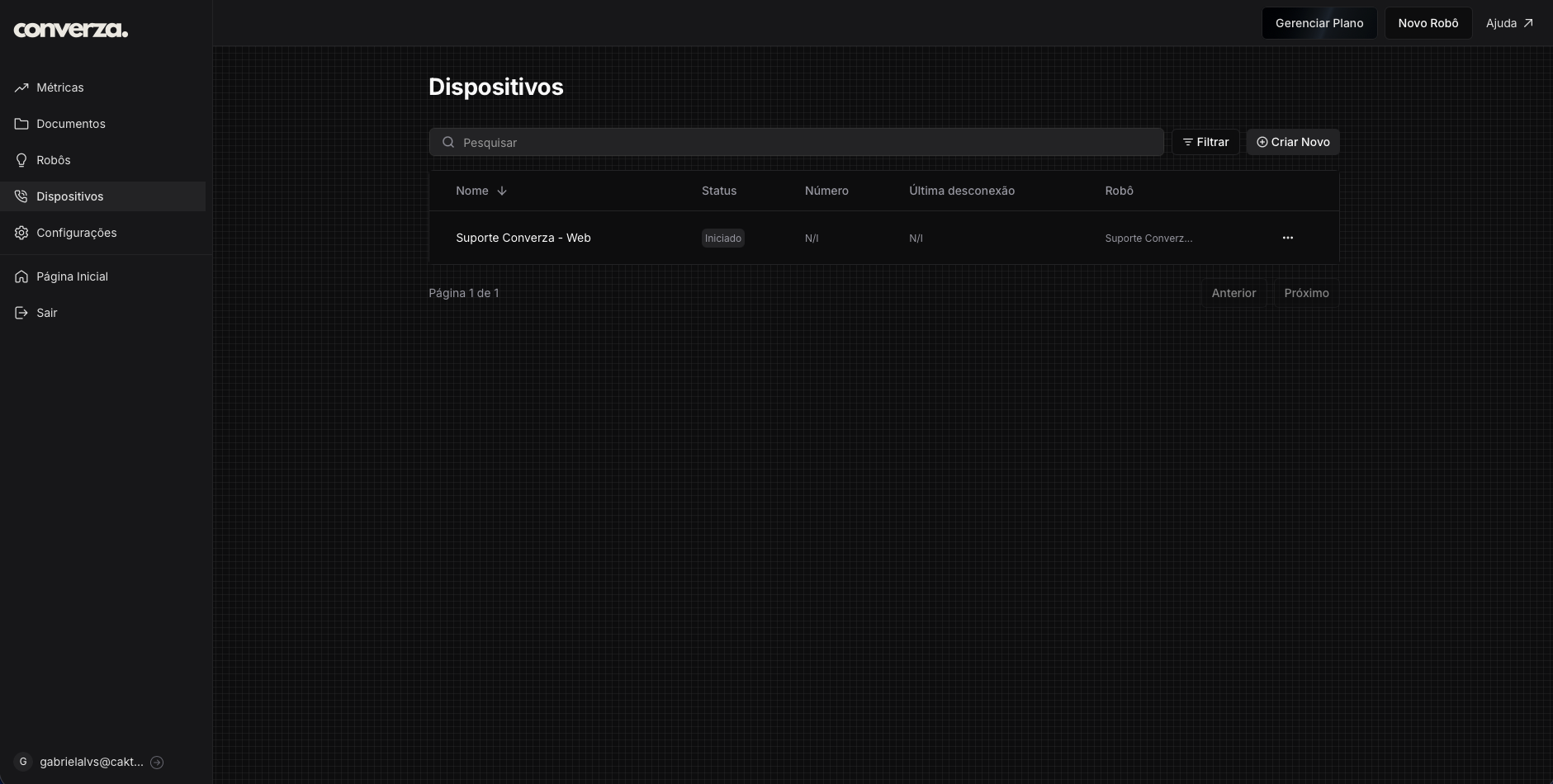
Task: Click the Anterior pagination button
Action: tap(1233, 293)
